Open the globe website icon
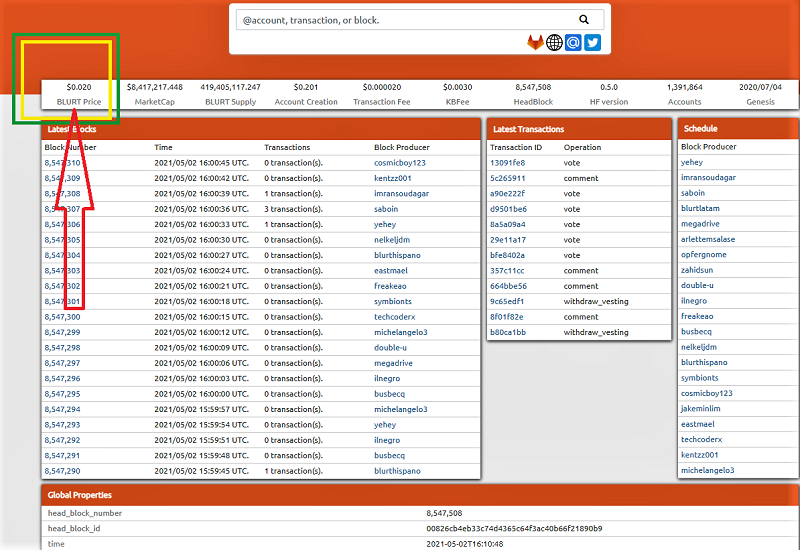This screenshot has height=550, width=800. pos(554,42)
